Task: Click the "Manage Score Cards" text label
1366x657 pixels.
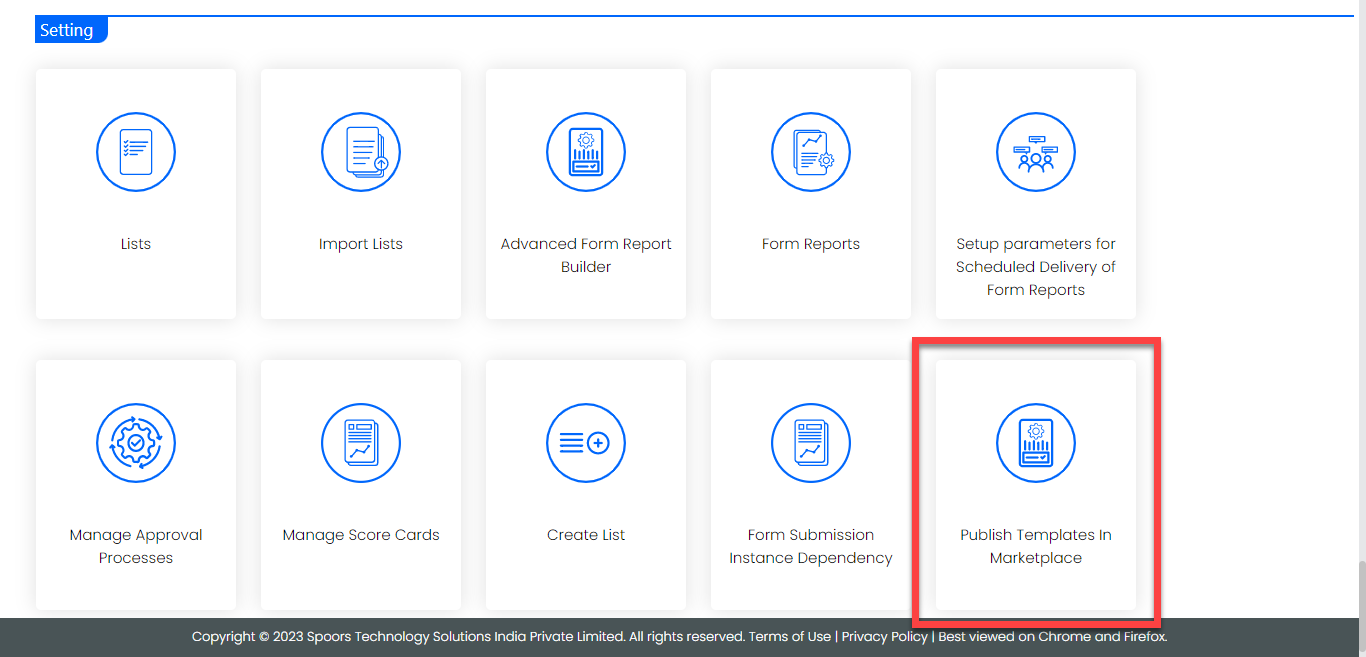Action: pyautogui.click(x=361, y=535)
